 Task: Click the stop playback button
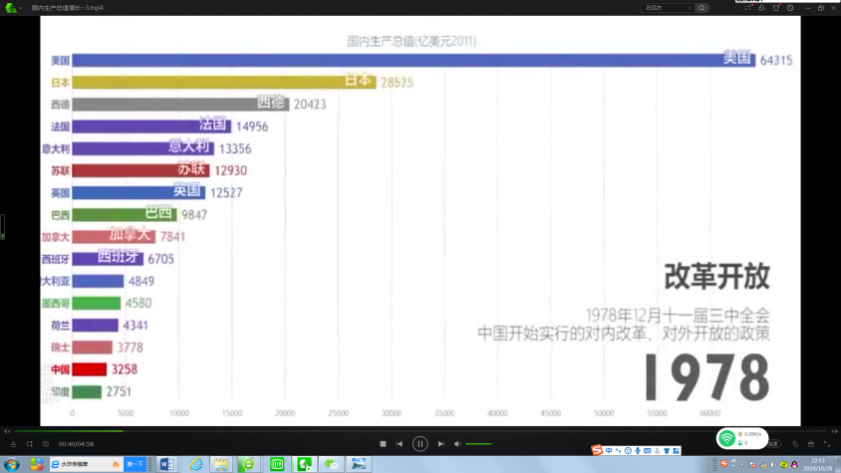coord(383,444)
